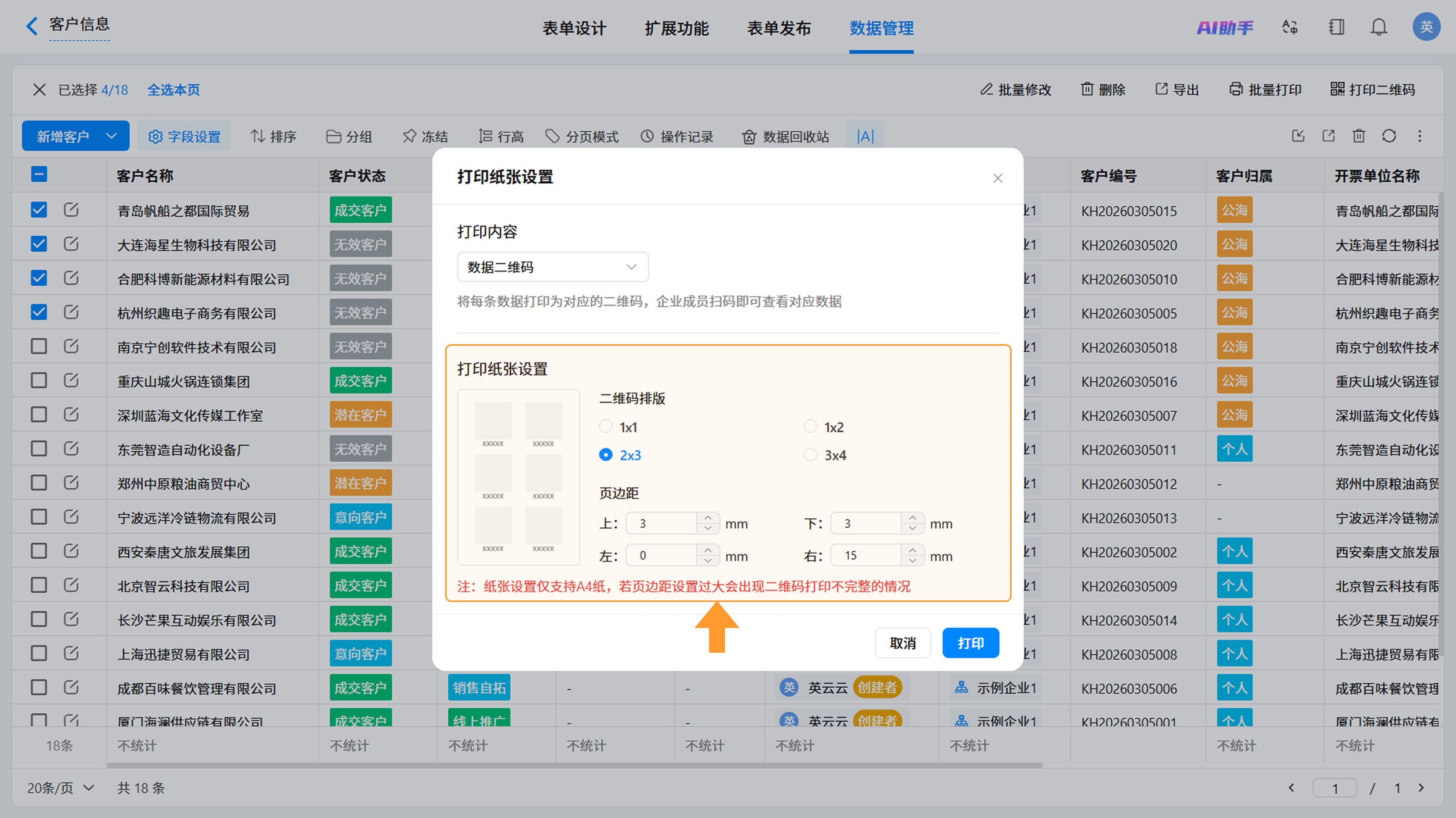Select 2x3 QR layout radio
This screenshot has height=818, width=1456.
[x=606, y=455]
